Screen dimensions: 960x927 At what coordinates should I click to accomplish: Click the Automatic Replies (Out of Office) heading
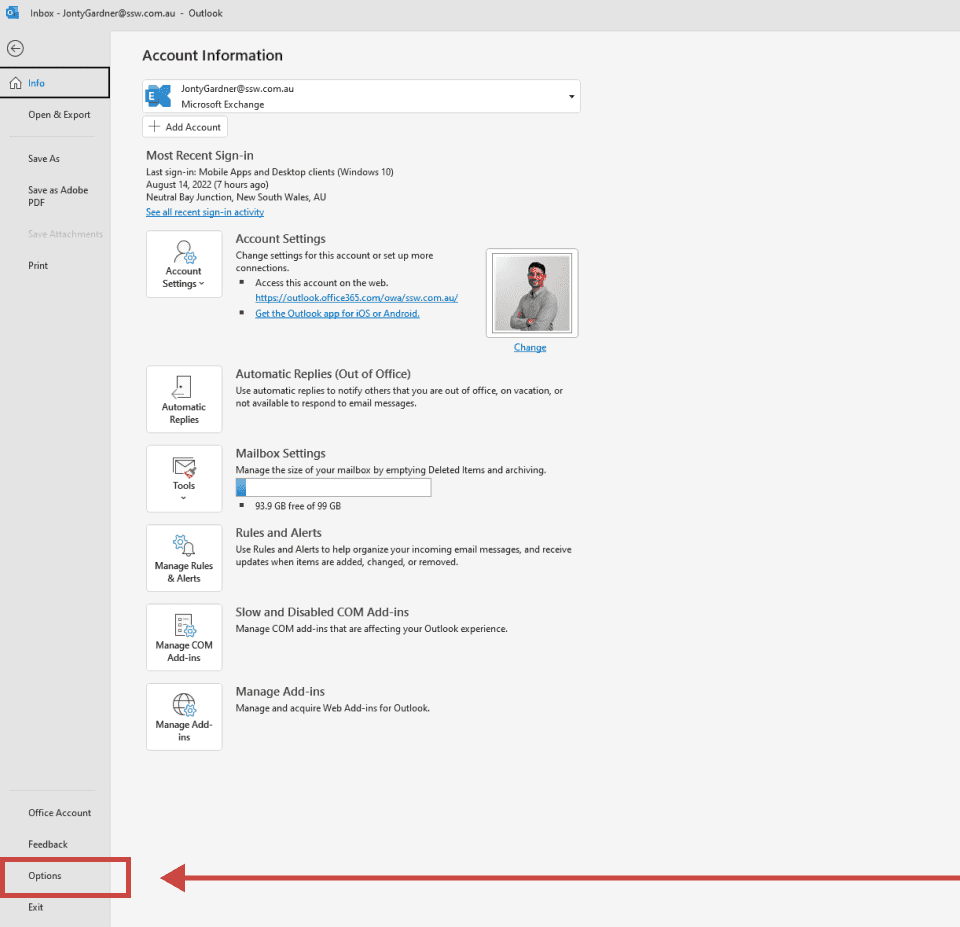point(323,373)
